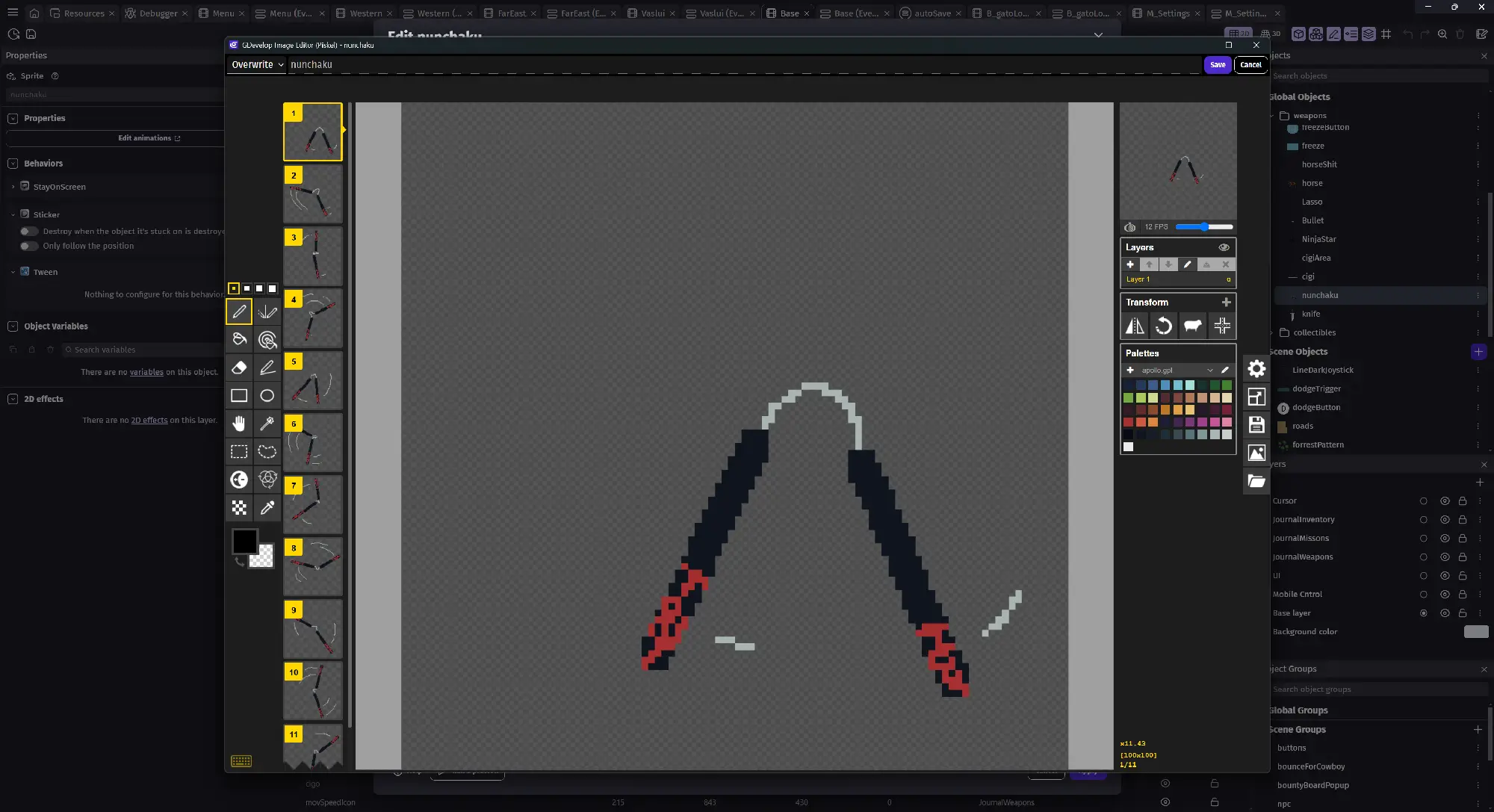Toggle Layers preview eye icon

click(x=1224, y=247)
